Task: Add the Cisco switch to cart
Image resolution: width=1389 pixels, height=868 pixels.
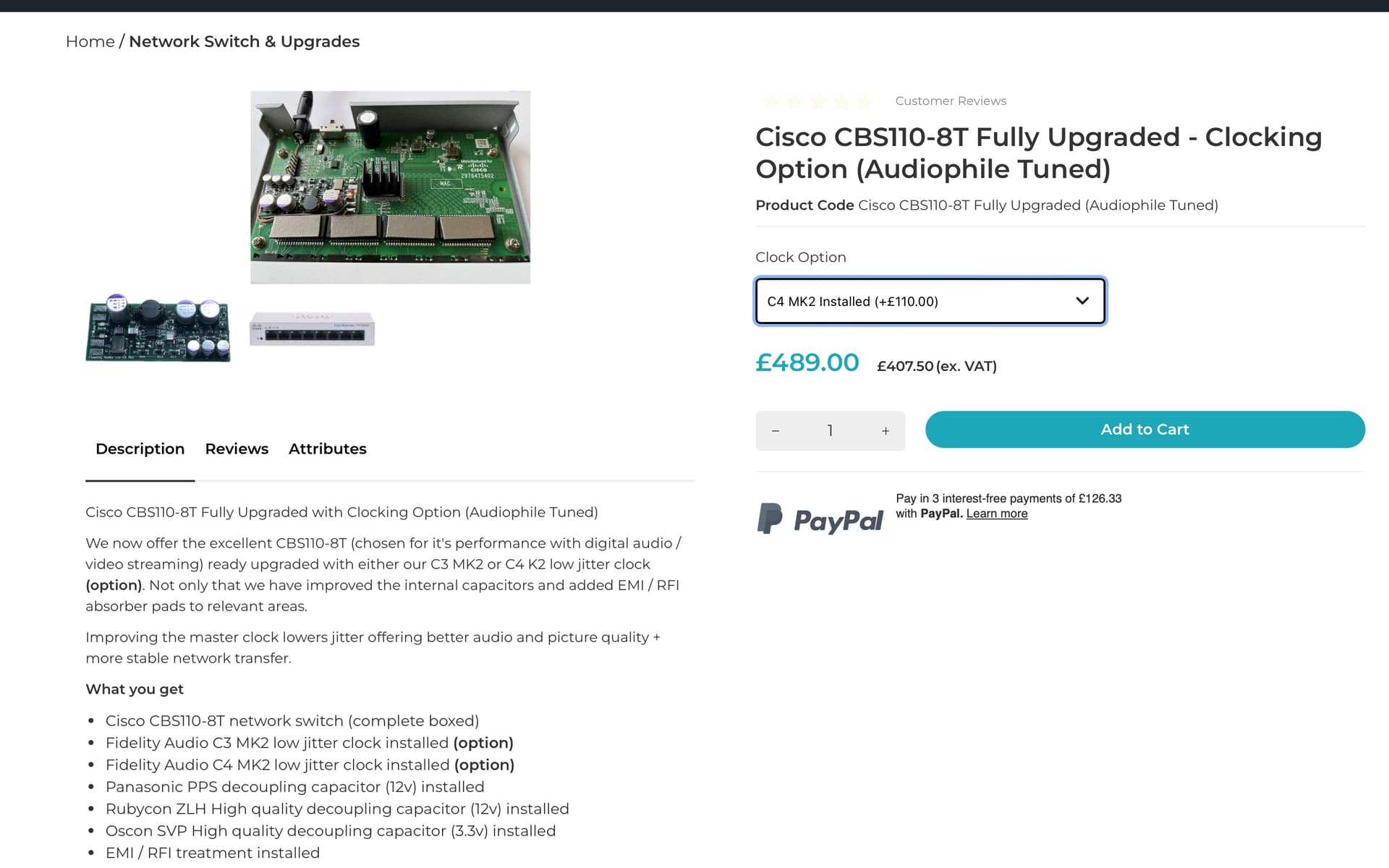Action: (x=1145, y=430)
